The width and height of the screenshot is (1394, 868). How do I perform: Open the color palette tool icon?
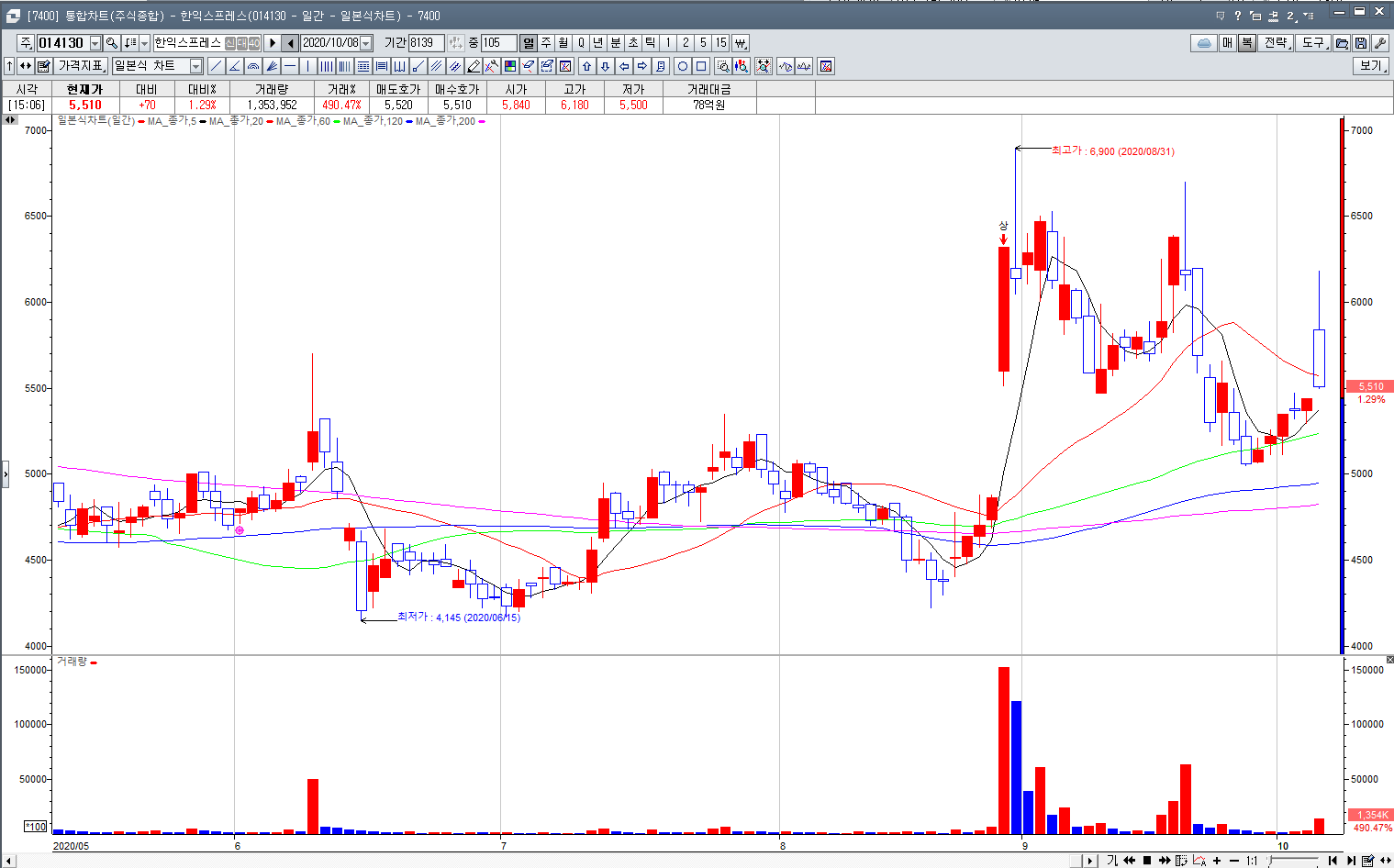point(510,66)
